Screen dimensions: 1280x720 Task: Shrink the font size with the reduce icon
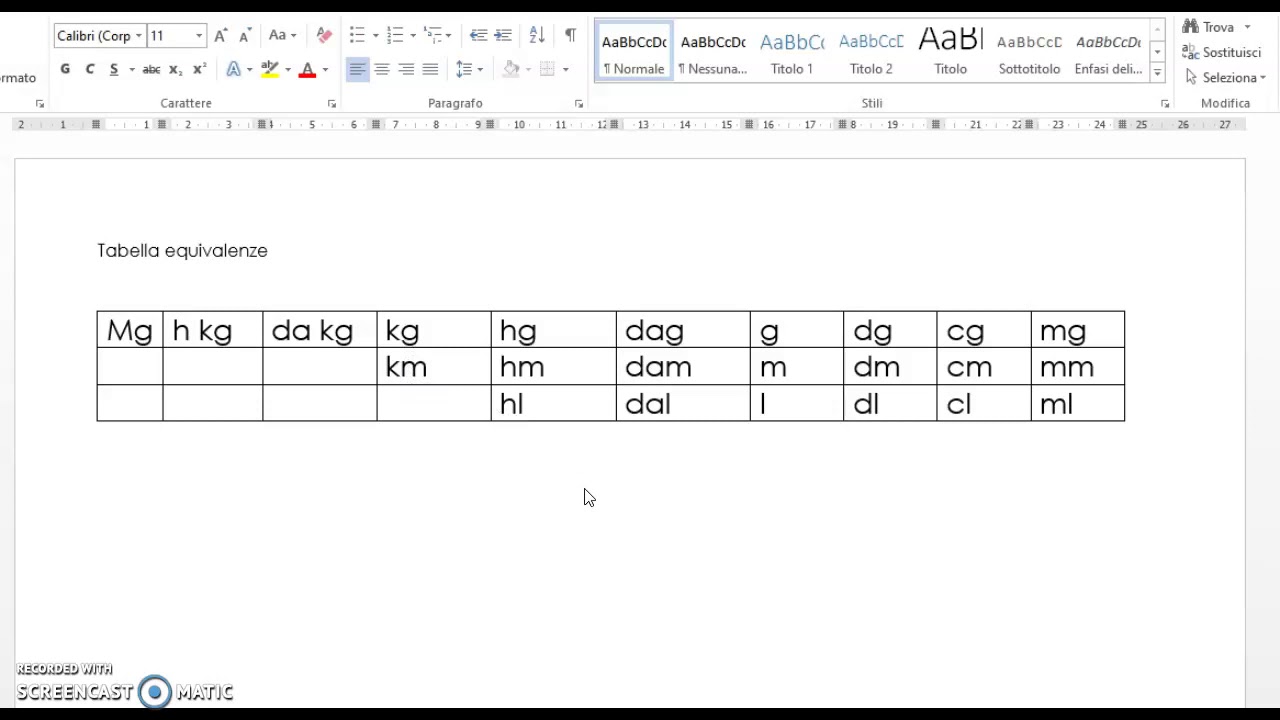(x=244, y=36)
